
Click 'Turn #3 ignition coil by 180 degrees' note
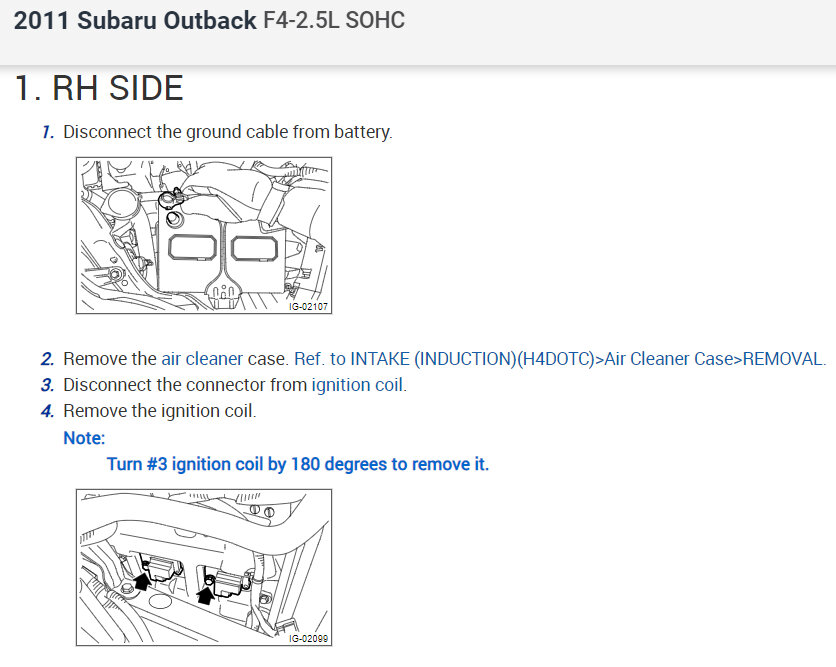point(298,464)
